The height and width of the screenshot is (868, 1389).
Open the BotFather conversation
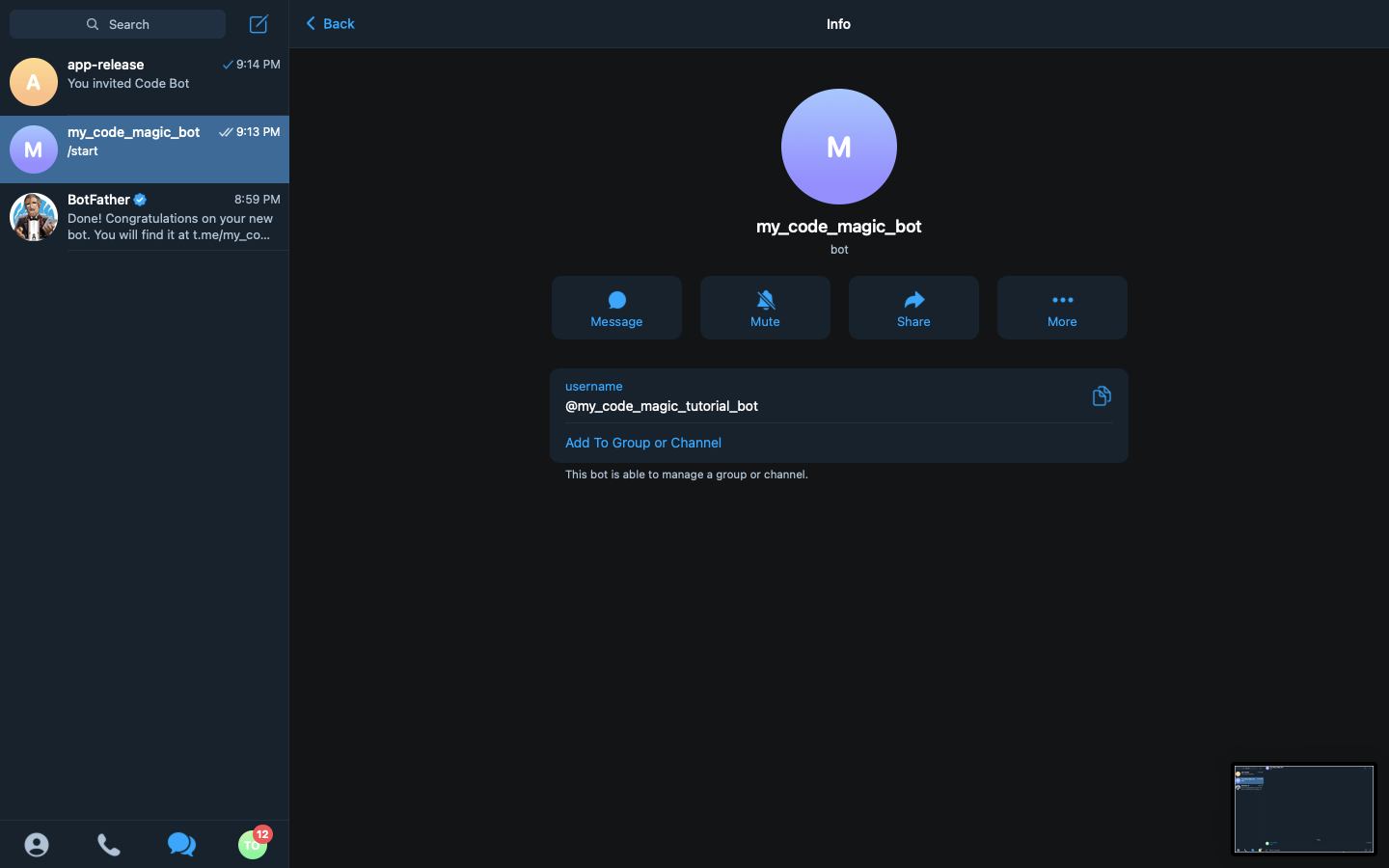[x=145, y=217]
